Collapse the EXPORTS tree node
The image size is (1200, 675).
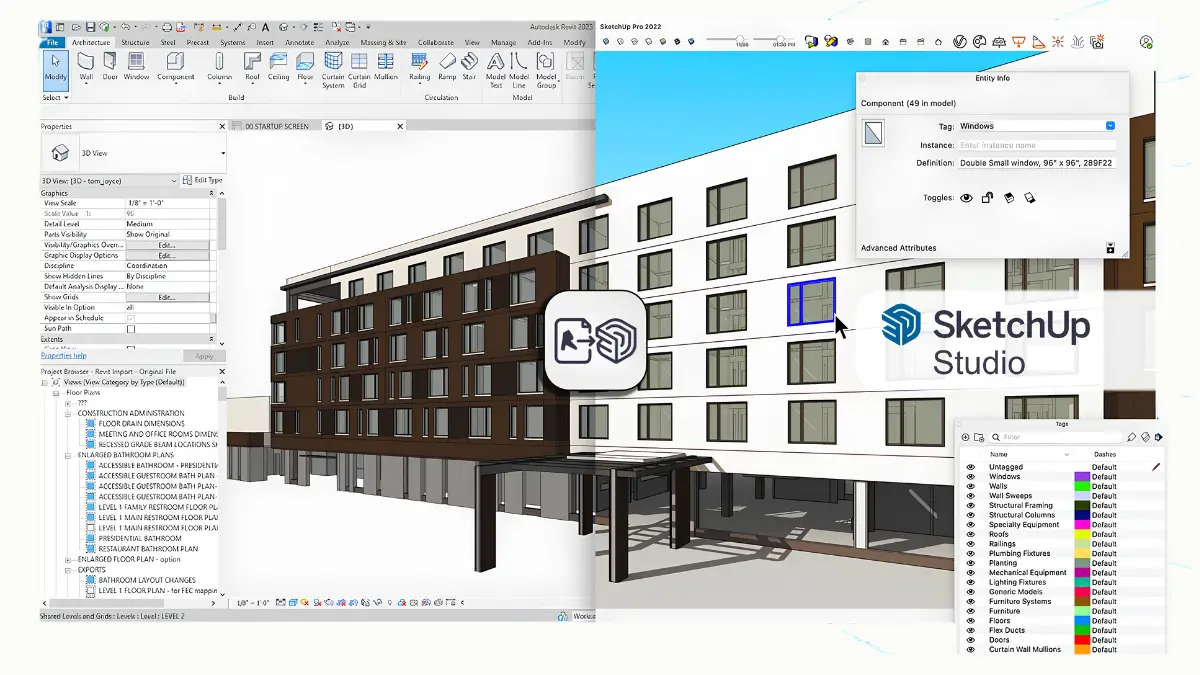pos(69,570)
